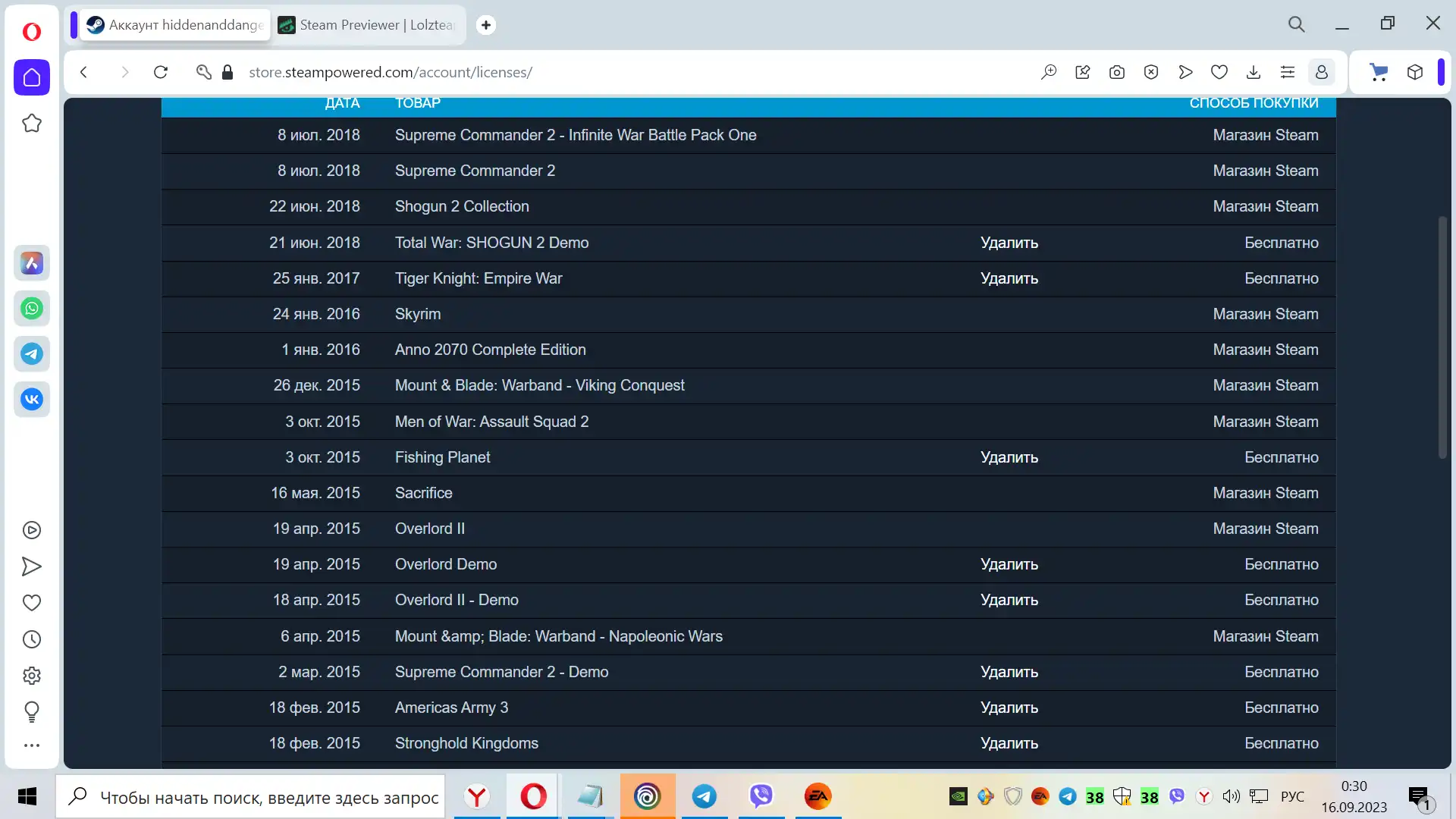Open sidebar three-dots more menu
The height and width of the screenshot is (819, 1456).
[x=32, y=745]
